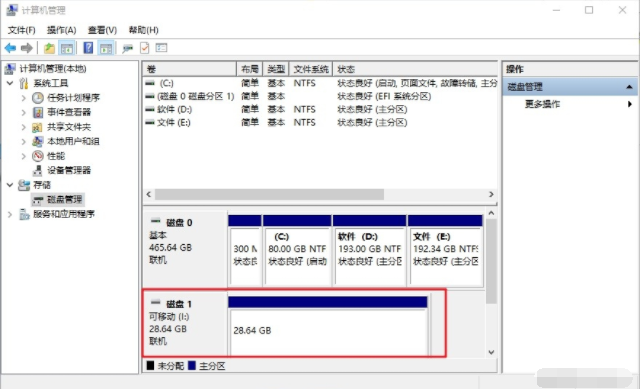Image resolution: width=640 pixels, height=389 pixels.
Task: Open the View (查看) menu
Action: (102, 30)
